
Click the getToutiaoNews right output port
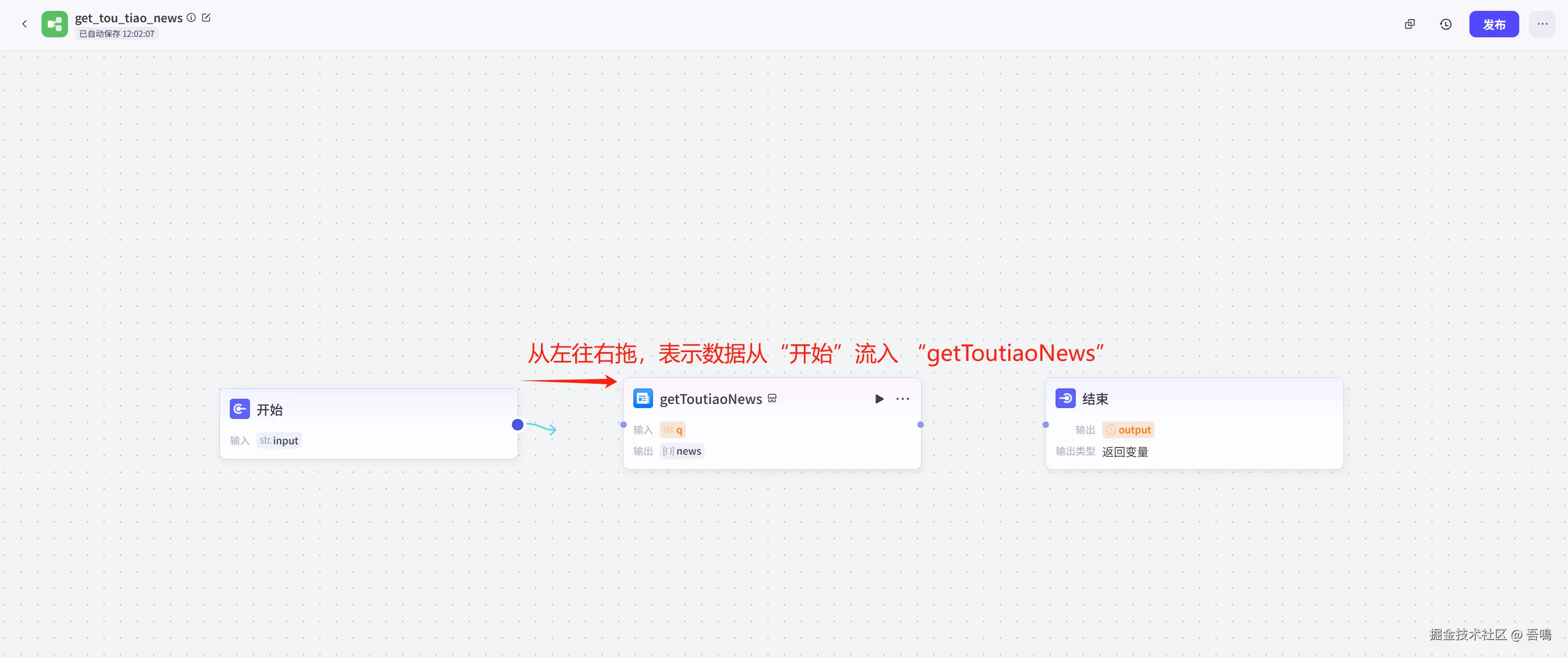[x=920, y=424]
